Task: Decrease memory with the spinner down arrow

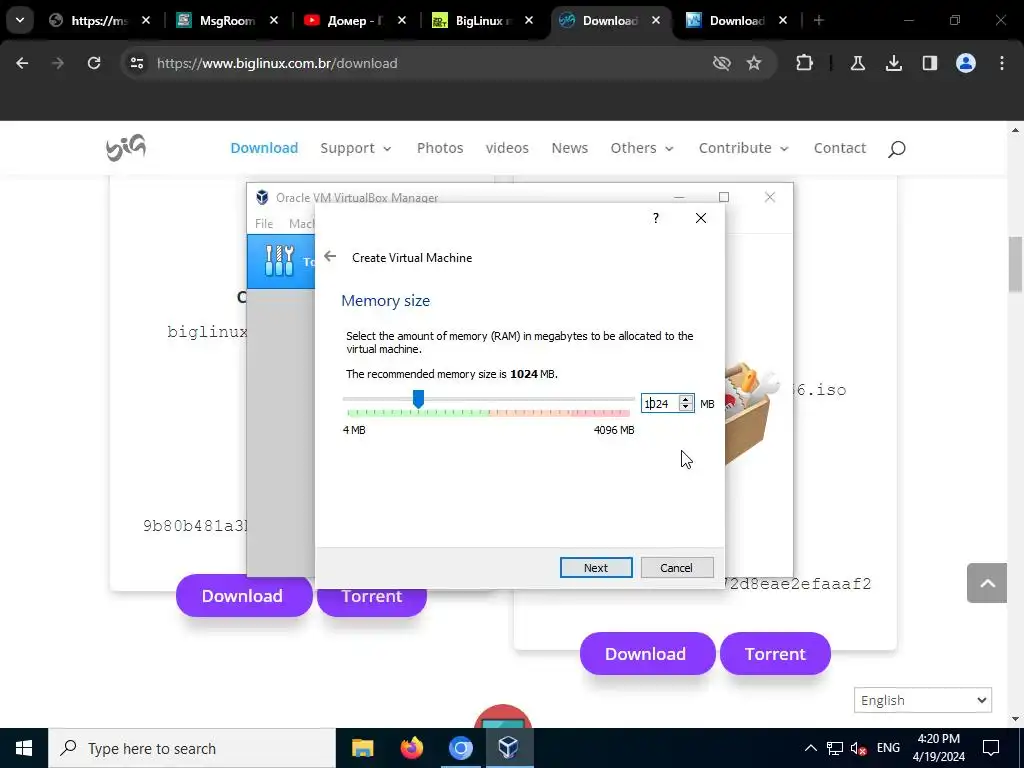Action: [686, 408]
